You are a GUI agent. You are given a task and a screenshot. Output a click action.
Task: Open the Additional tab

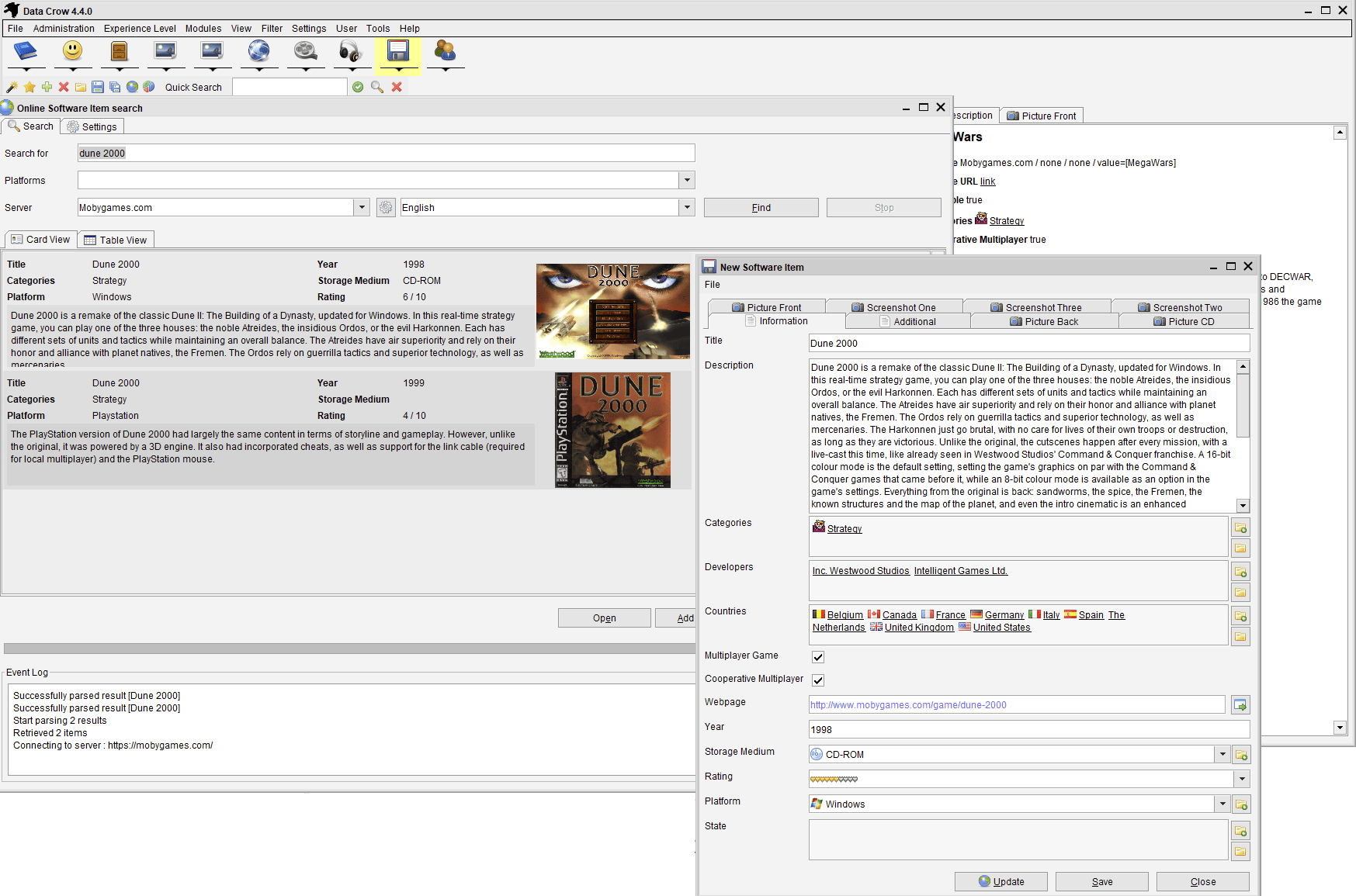907,321
